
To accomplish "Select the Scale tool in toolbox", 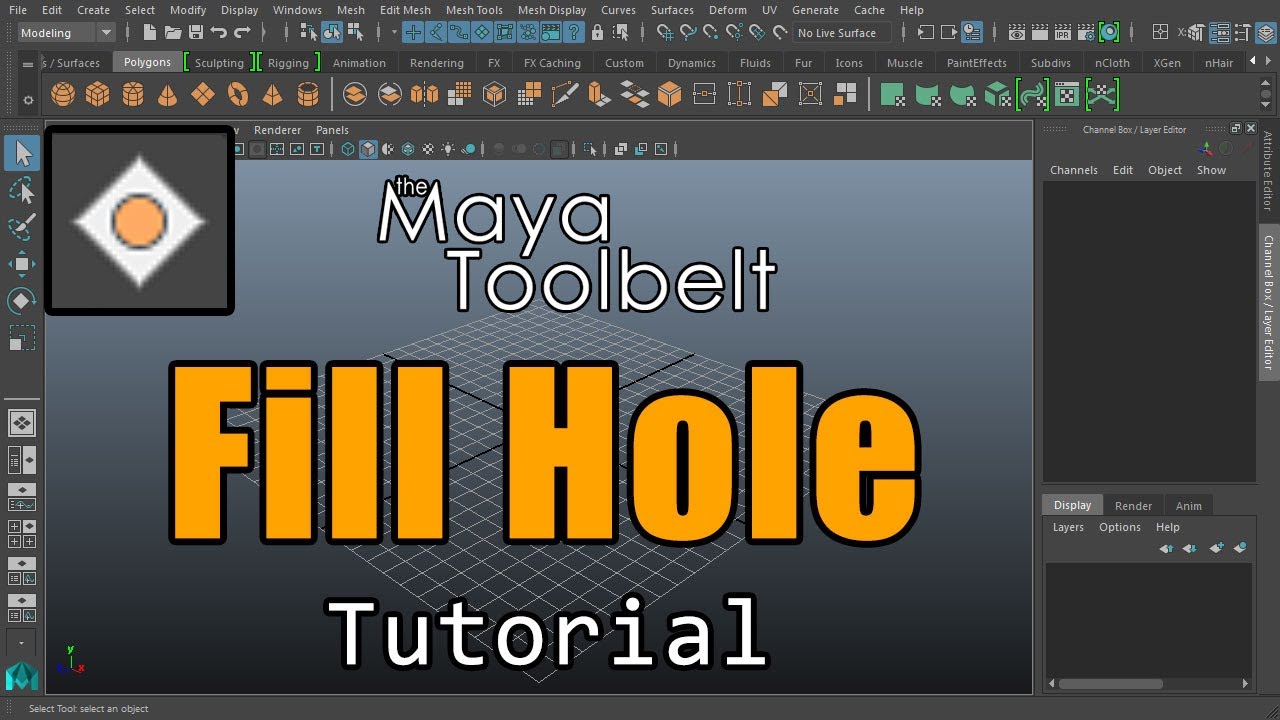I will (22, 338).
